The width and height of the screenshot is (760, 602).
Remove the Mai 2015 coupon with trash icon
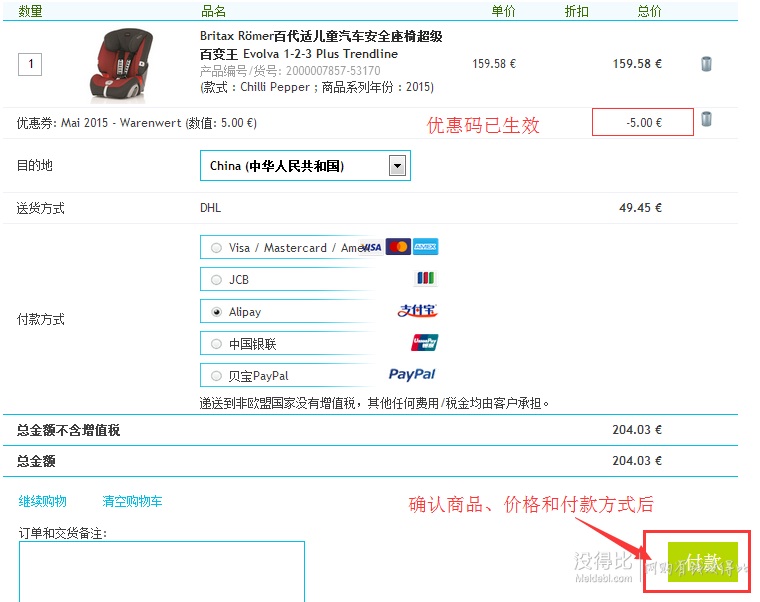706,119
